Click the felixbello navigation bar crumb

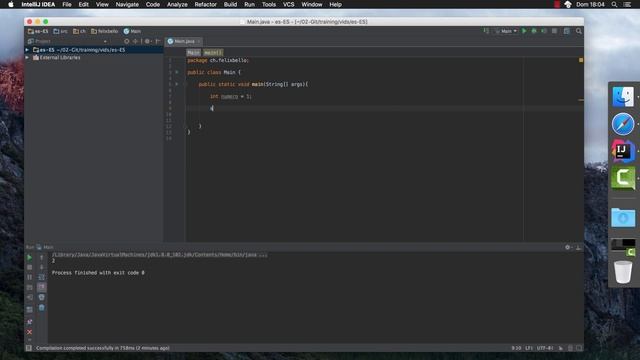click(x=104, y=31)
